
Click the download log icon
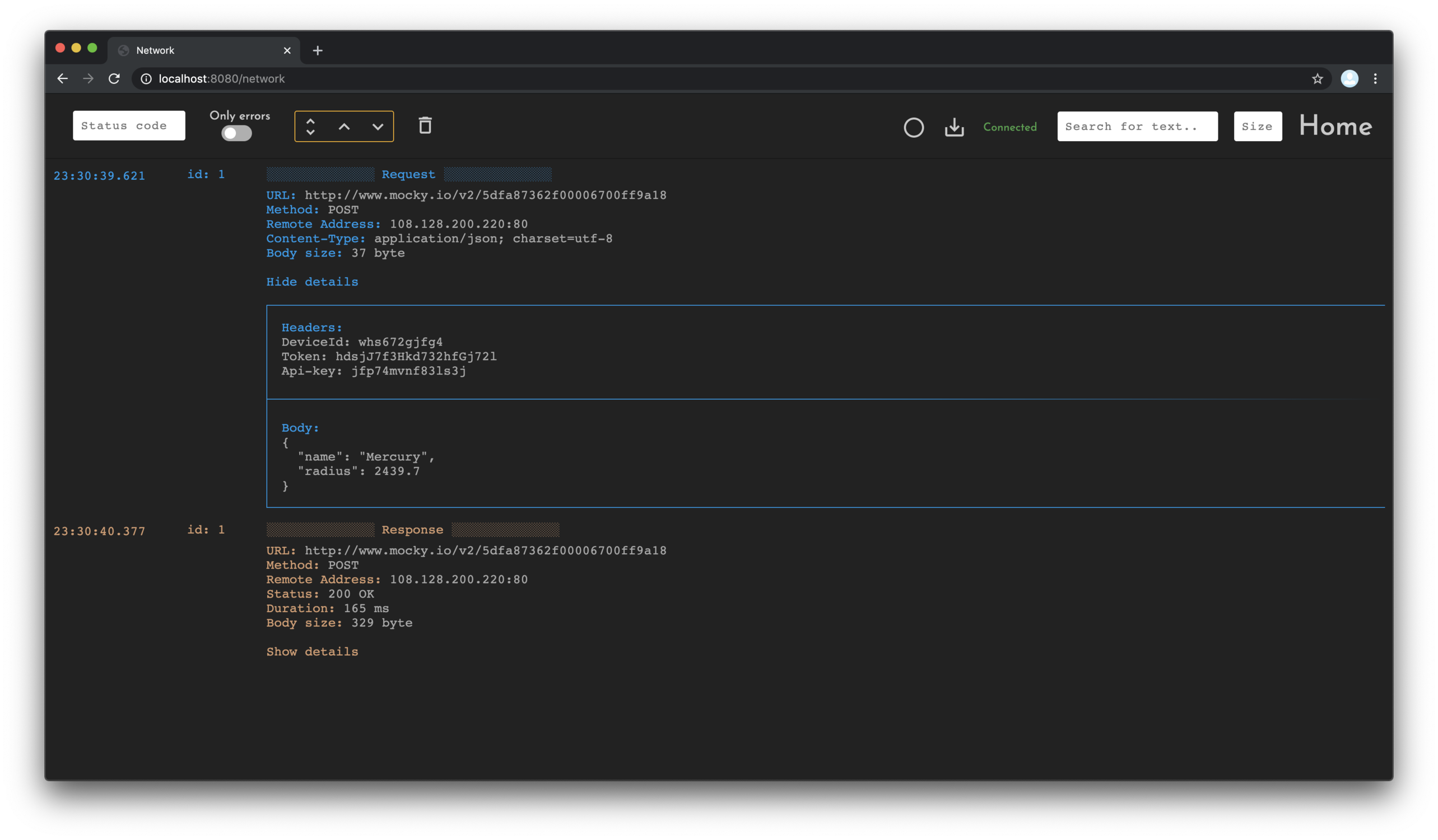click(954, 127)
